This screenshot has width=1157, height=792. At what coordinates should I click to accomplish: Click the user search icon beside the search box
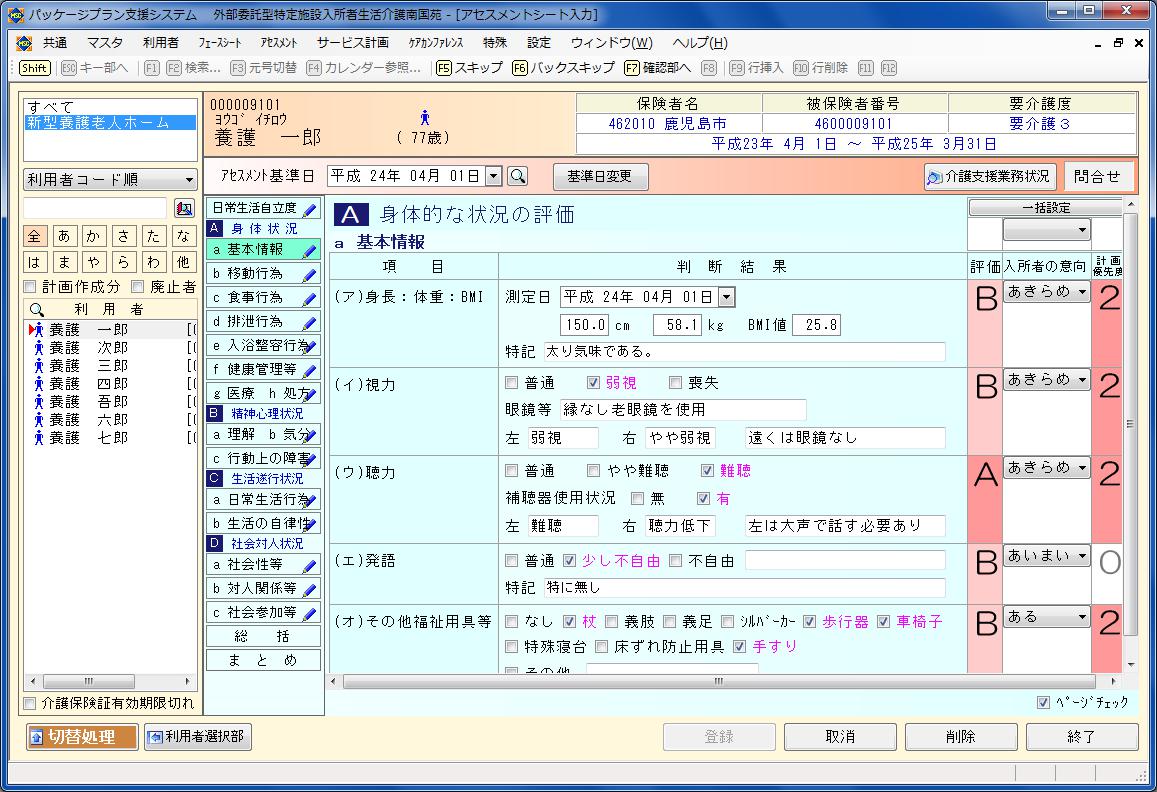click(184, 208)
